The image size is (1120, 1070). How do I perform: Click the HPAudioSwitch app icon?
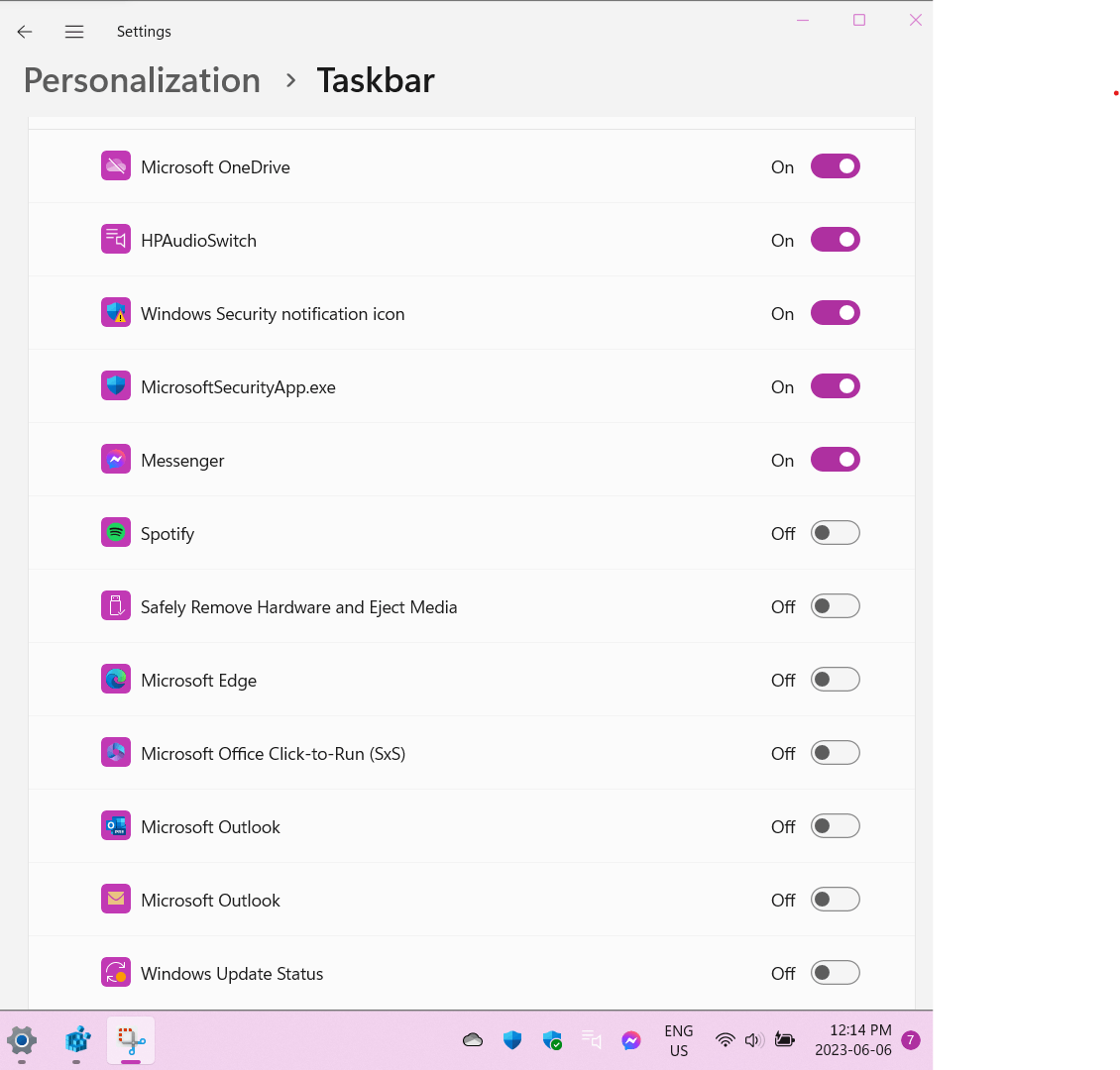[x=116, y=239]
